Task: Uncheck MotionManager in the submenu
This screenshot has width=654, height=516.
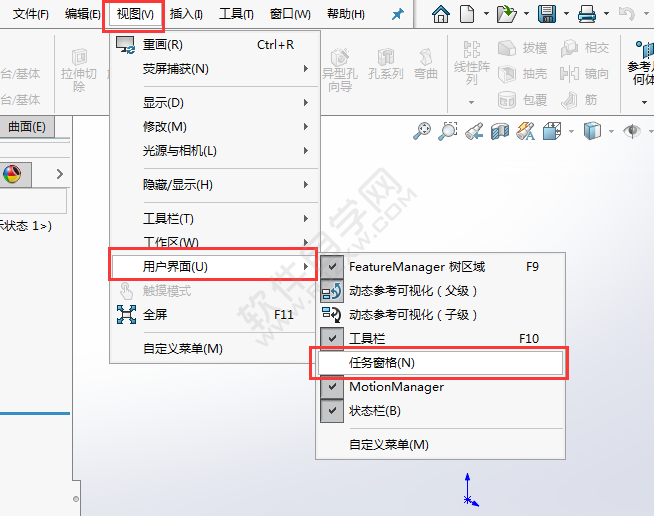Action: pyautogui.click(x=440, y=387)
